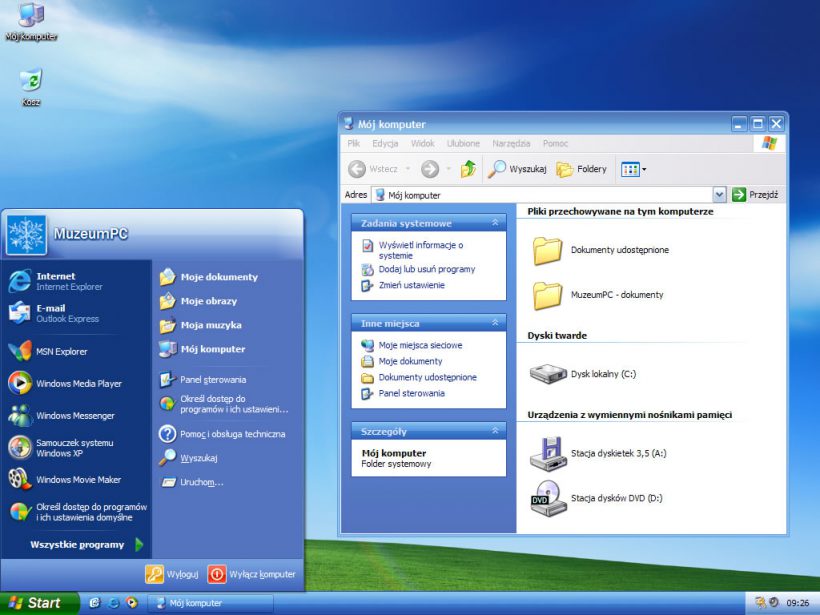The image size is (820, 615).
Task: Open Windows Movie Maker from Start menu
Action: click(78, 479)
